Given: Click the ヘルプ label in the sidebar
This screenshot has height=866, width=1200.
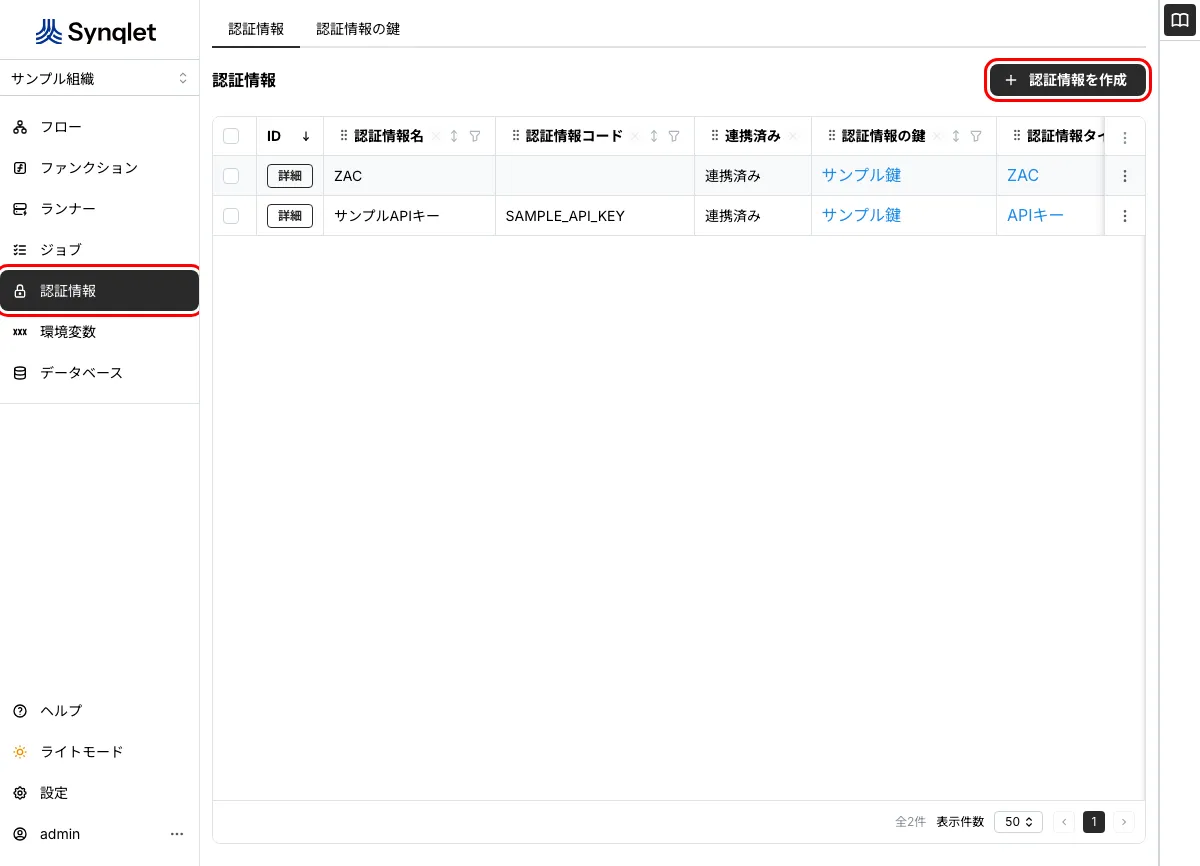Looking at the screenshot, I should [61, 711].
